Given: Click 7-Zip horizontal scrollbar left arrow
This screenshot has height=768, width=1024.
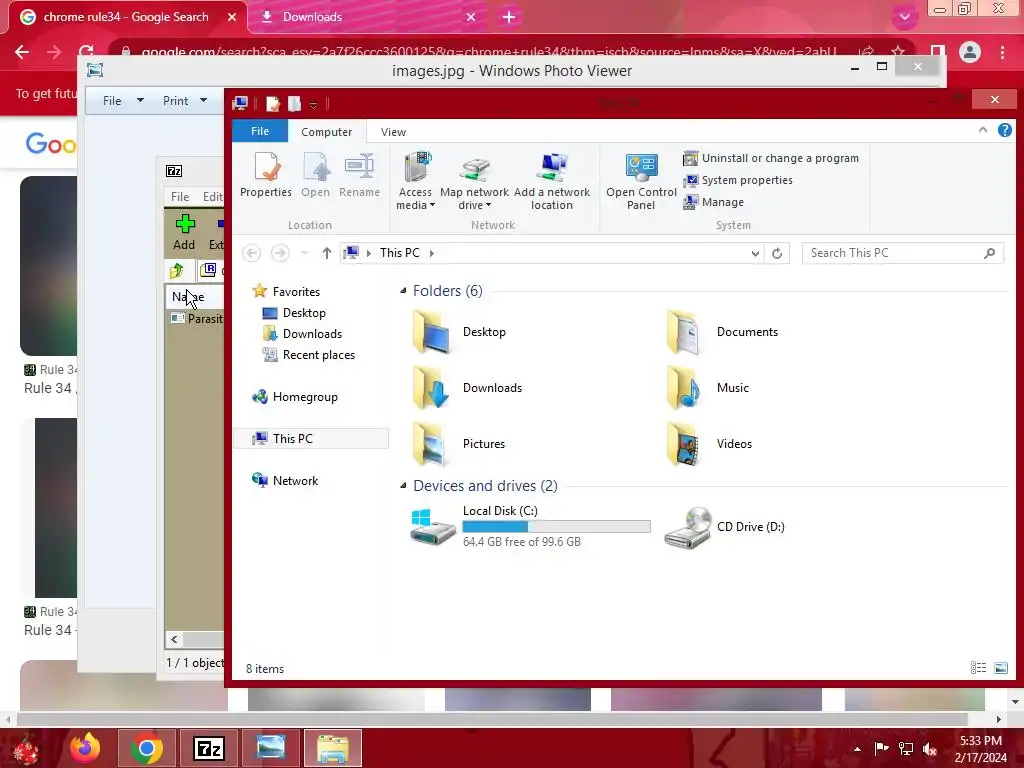Looking at the screenshot, I should [174, 639].
